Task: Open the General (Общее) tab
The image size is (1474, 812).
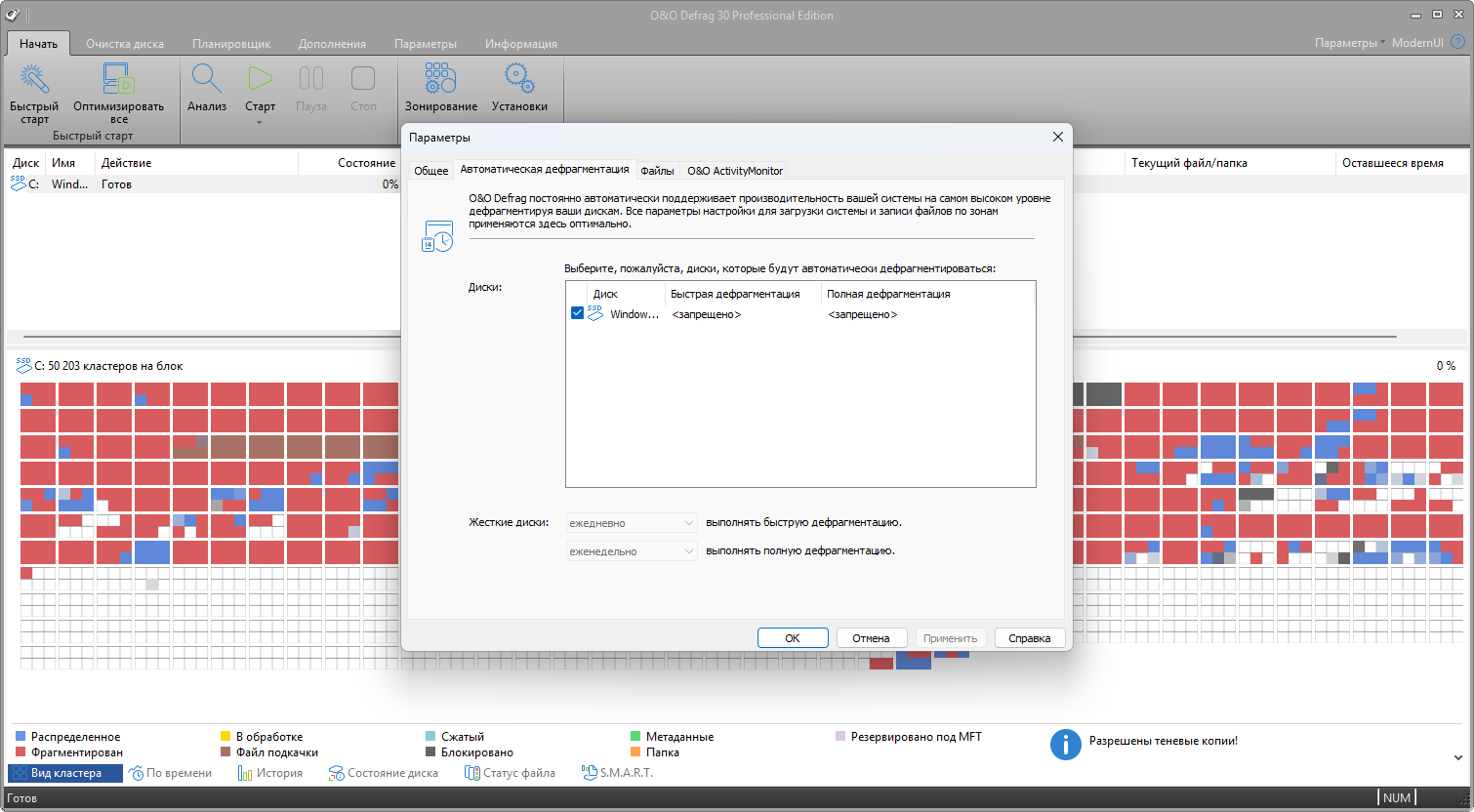Action: coord(430,171)
